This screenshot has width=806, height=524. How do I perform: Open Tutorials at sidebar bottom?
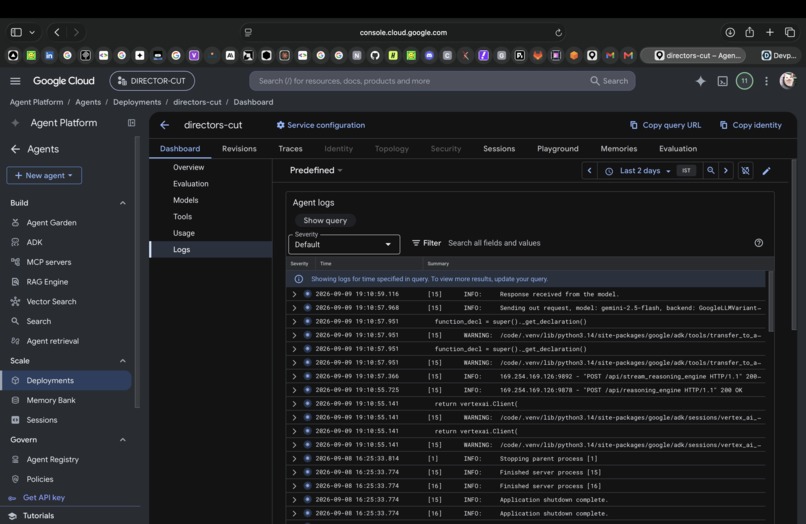click(x=38, y=515)
